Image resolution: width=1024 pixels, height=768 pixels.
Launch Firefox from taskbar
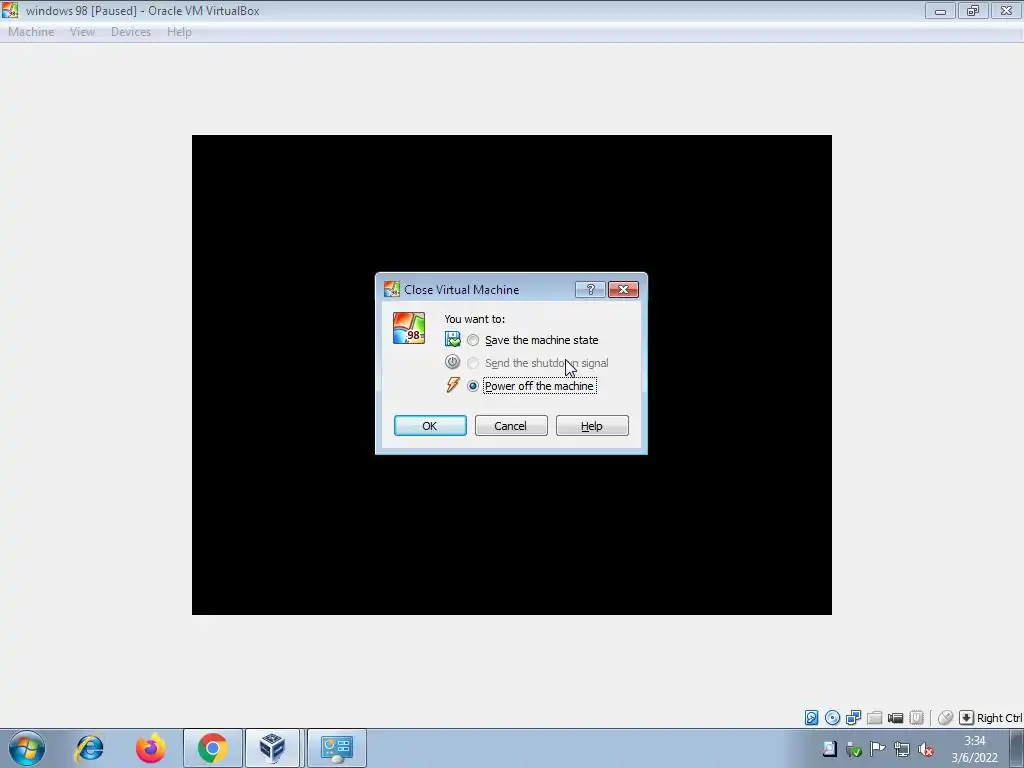coord(151,748)
